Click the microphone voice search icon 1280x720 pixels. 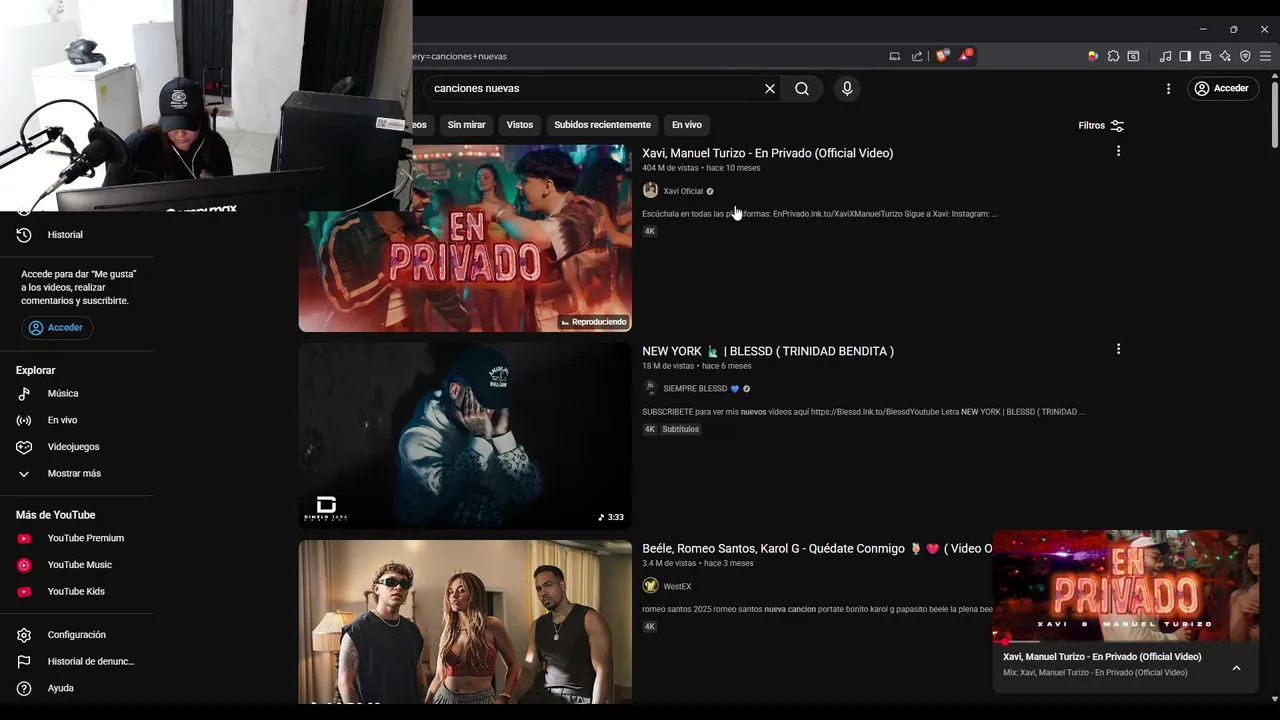coord(847,88)
